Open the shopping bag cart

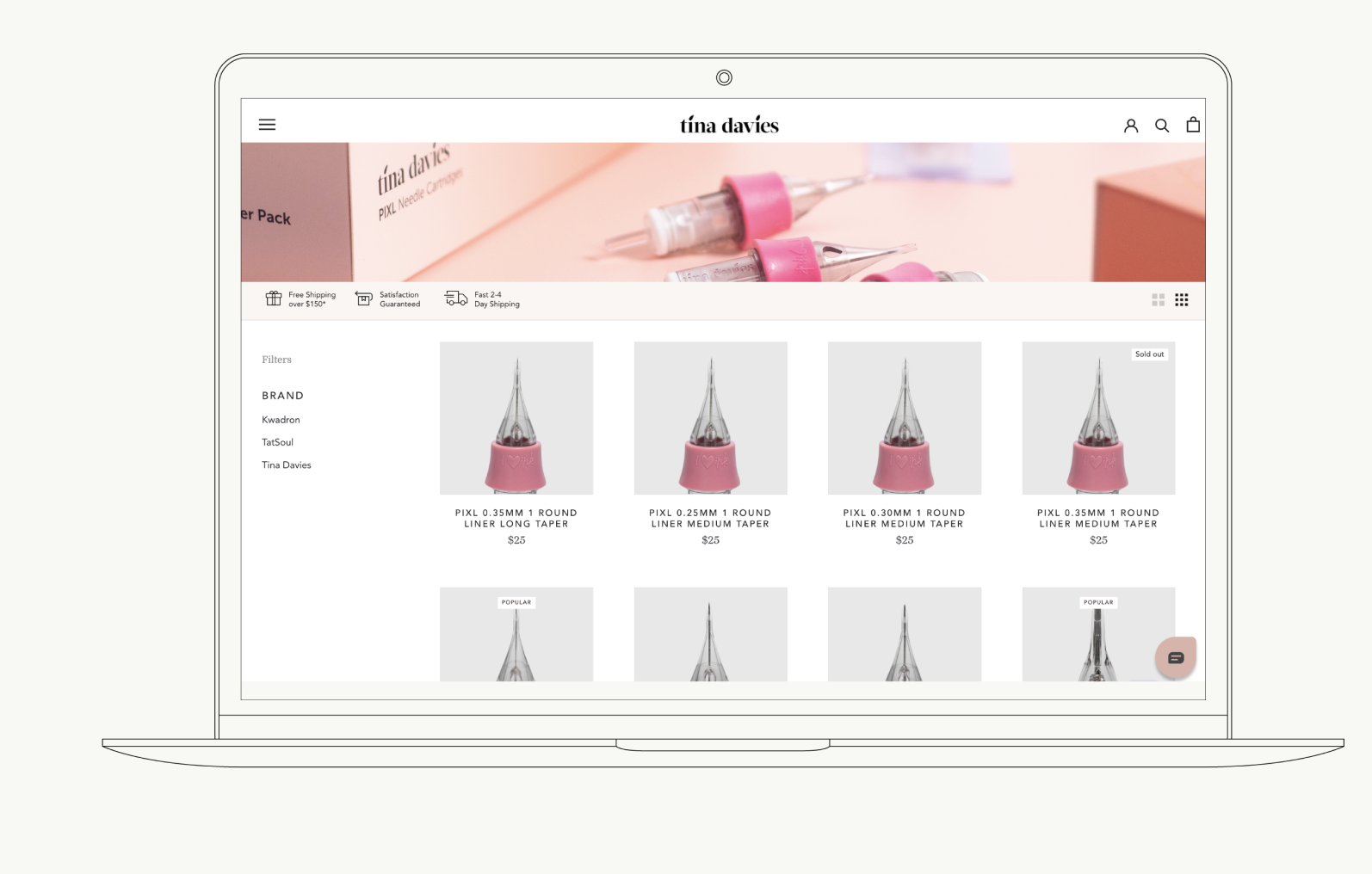[x=1193, y=125]
